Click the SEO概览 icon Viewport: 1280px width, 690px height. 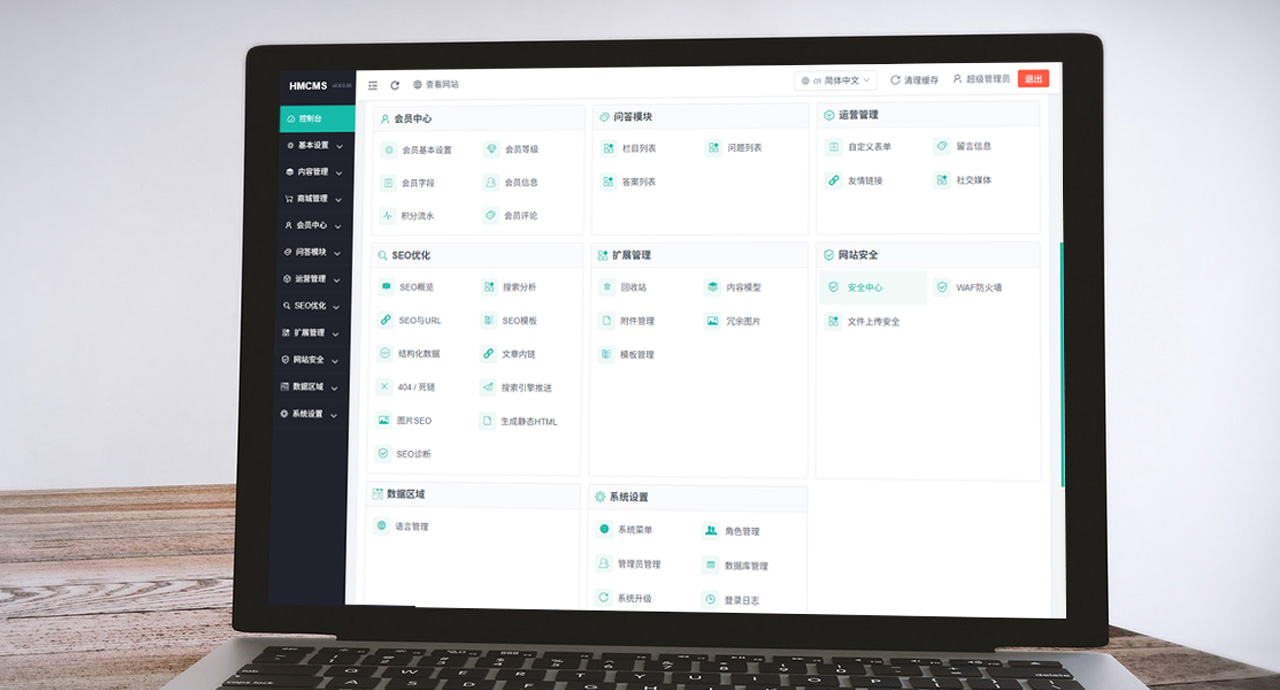click(x=386, y=287)
